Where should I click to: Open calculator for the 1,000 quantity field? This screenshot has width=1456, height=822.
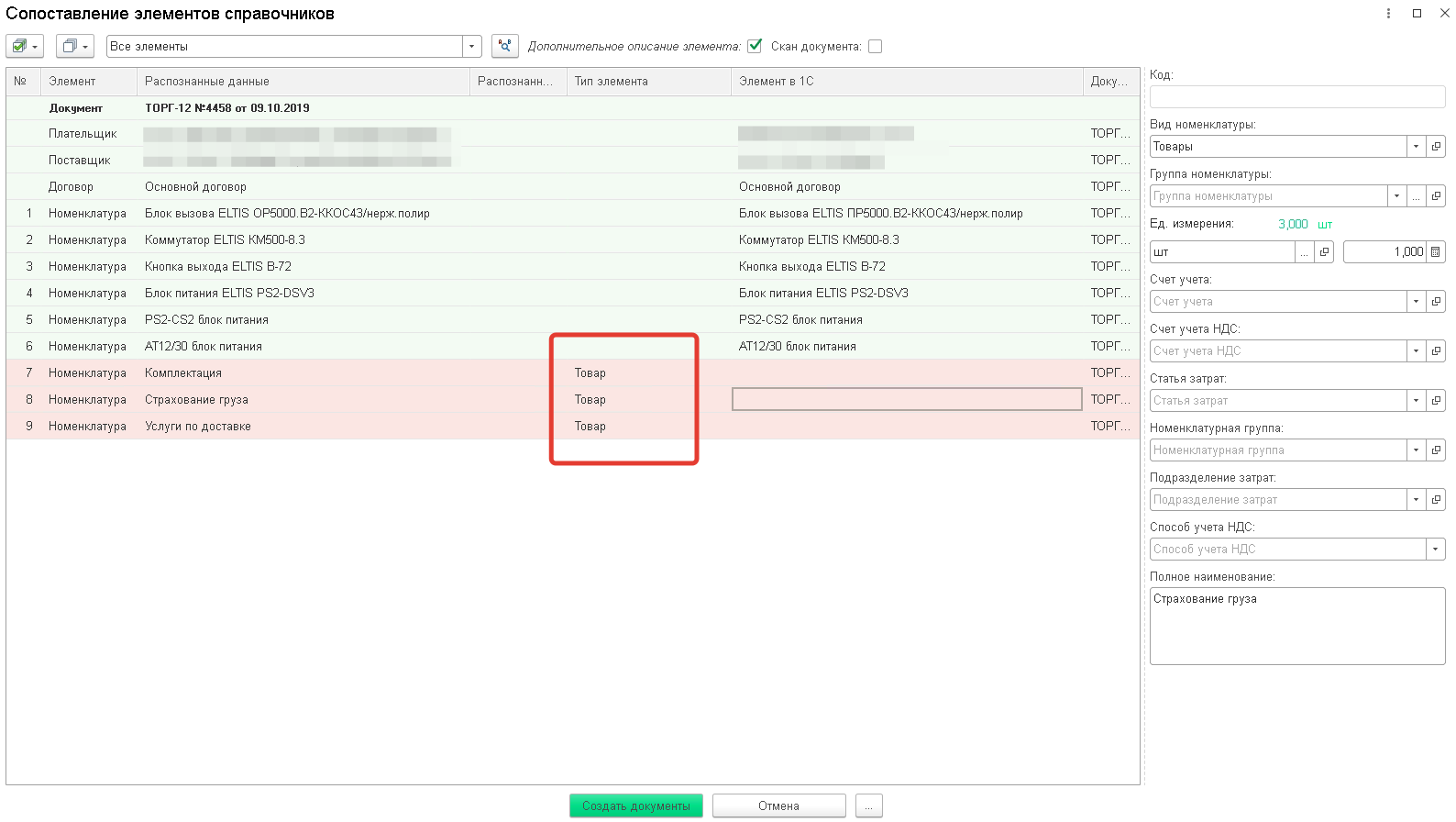pos(1436,252)
